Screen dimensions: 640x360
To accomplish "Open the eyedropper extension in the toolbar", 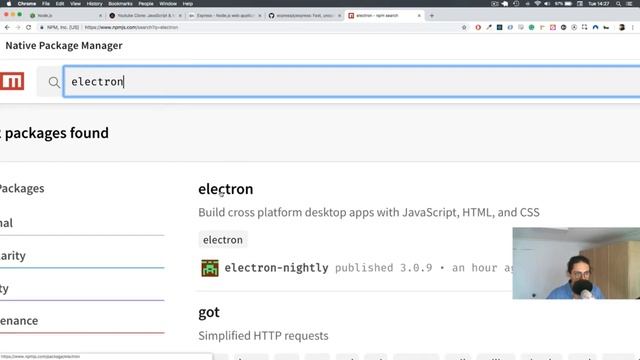I will click(489, 27).
